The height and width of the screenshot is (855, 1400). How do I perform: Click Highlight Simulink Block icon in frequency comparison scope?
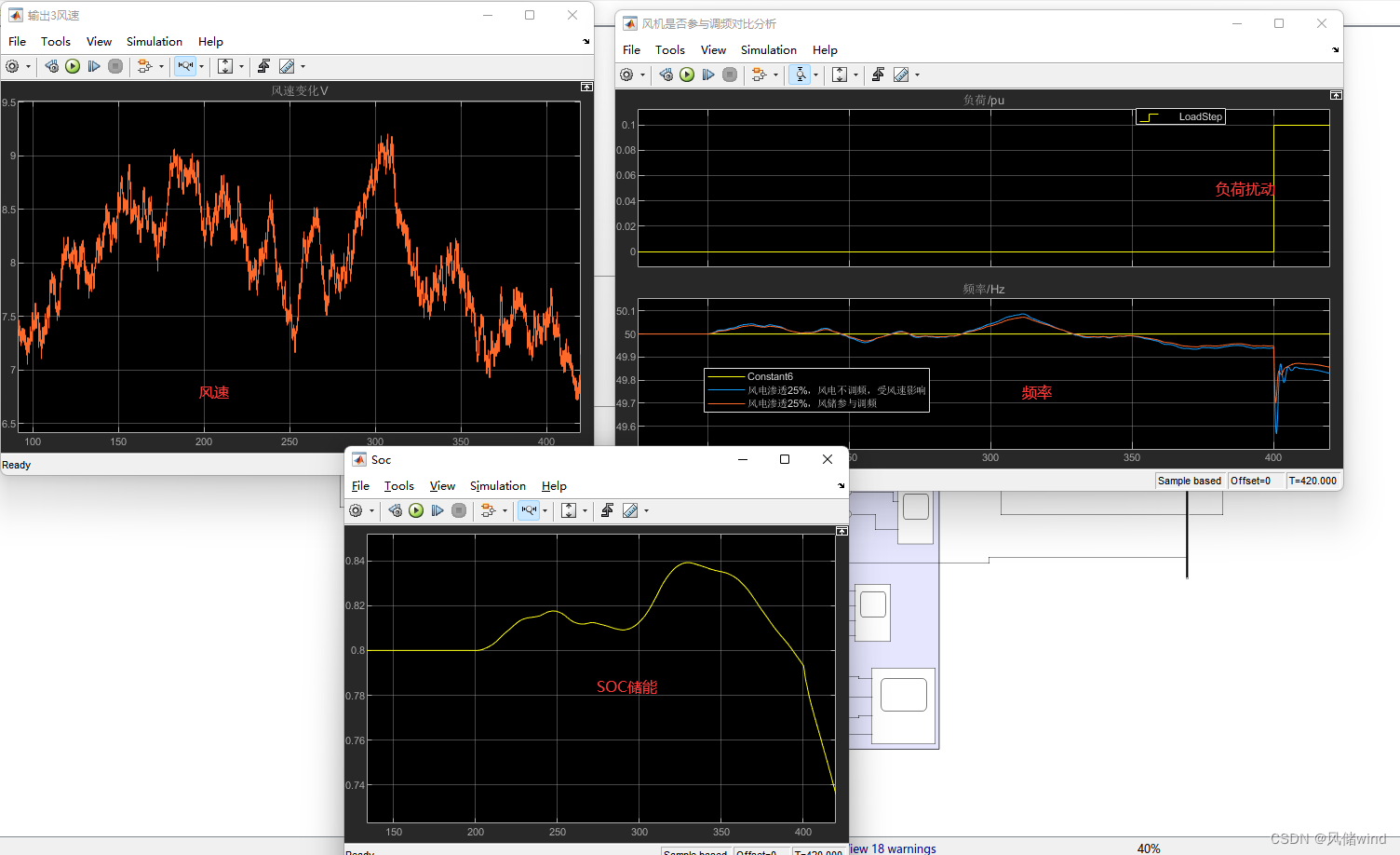(759, 75)
